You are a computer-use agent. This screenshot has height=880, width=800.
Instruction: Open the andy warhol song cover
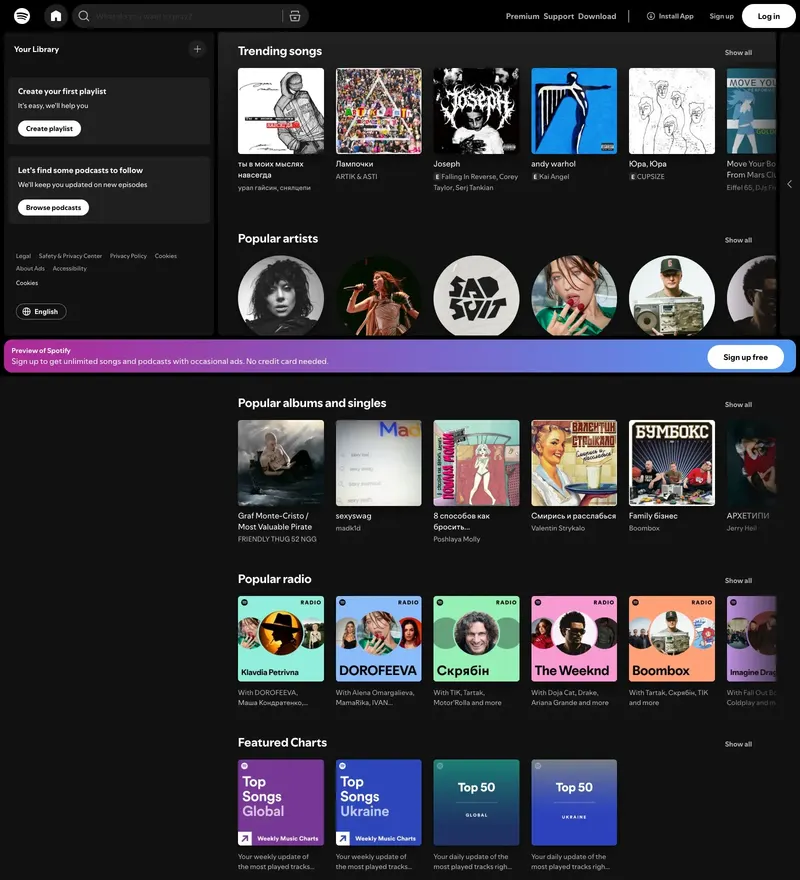[574, 111]
